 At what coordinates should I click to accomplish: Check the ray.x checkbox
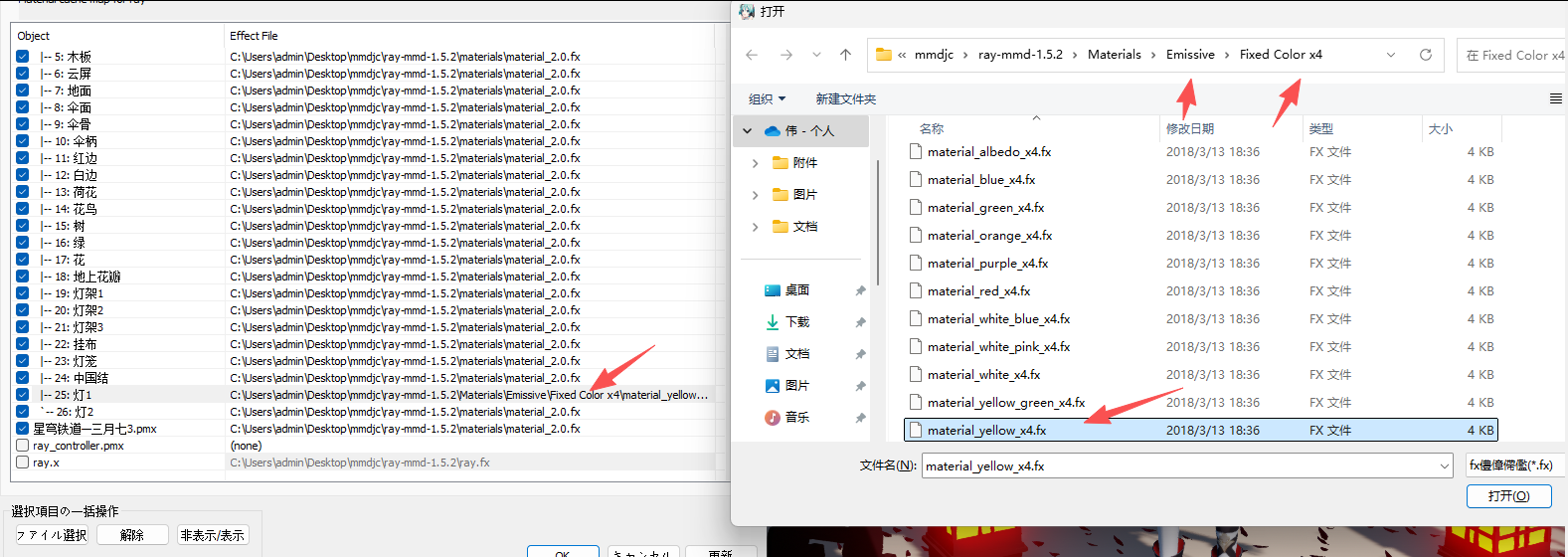click(22, 463)
